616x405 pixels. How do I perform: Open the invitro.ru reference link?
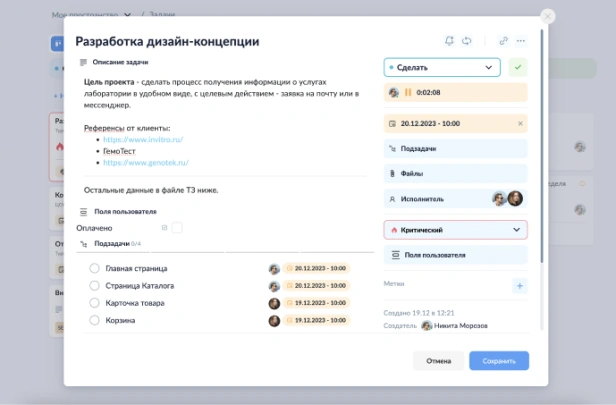tap(141, 140)
